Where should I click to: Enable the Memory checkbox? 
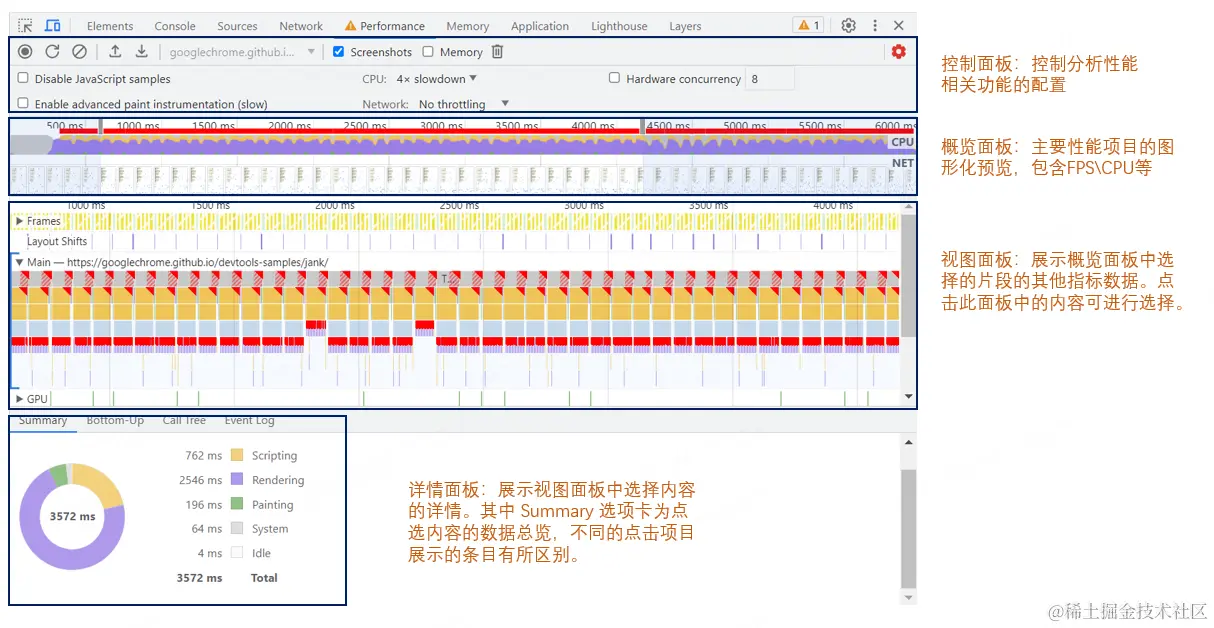pyautogui.click(x=428, y=52)
